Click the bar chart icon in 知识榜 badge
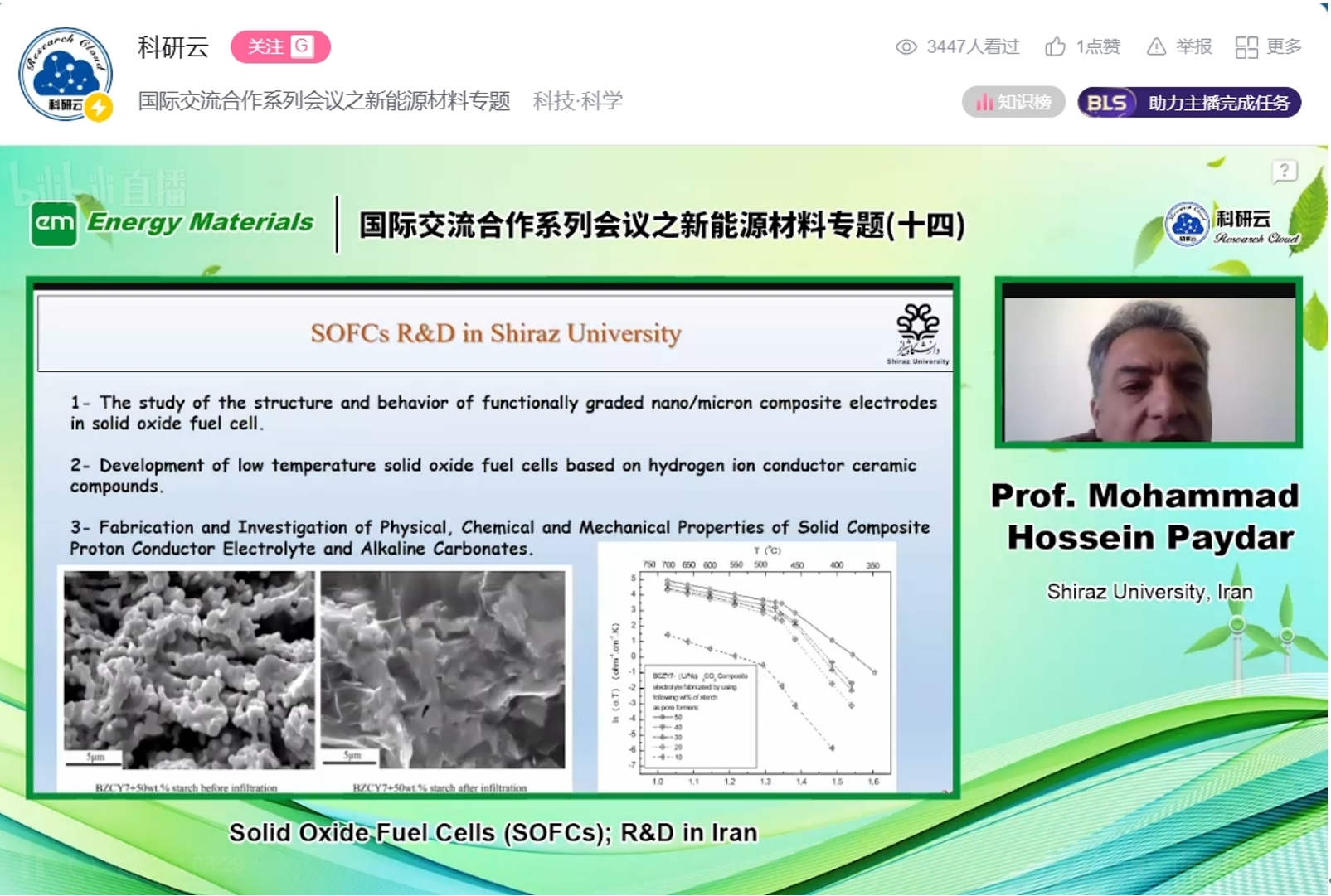This screenshot has width=1331, height=896. click(984, 102)
